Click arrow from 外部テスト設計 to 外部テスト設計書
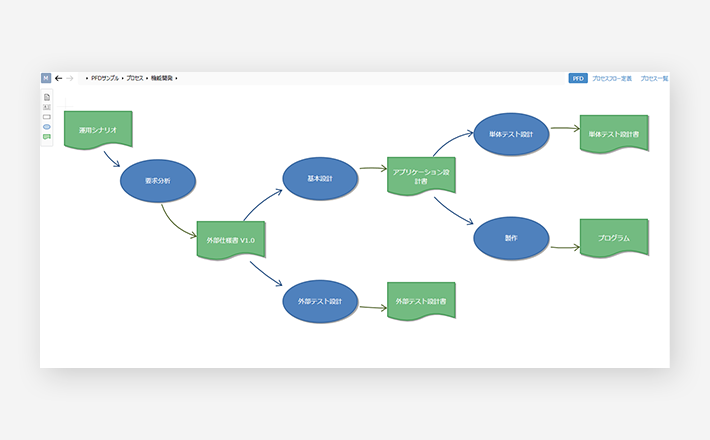710x440 pixels. (x=373, y=307)
